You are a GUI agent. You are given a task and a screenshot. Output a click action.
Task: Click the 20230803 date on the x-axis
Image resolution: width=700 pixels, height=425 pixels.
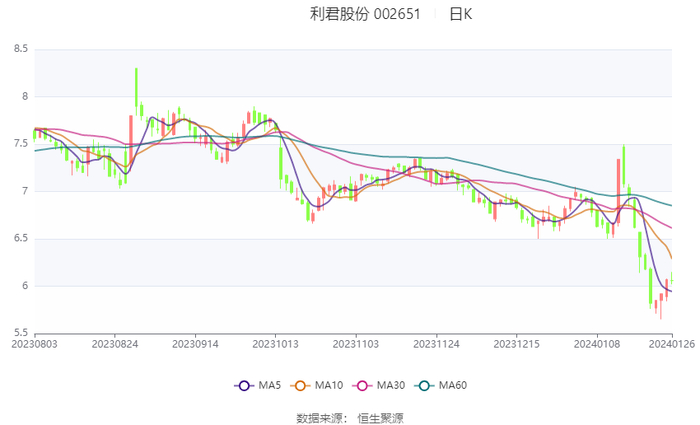(x=35, y=343)
